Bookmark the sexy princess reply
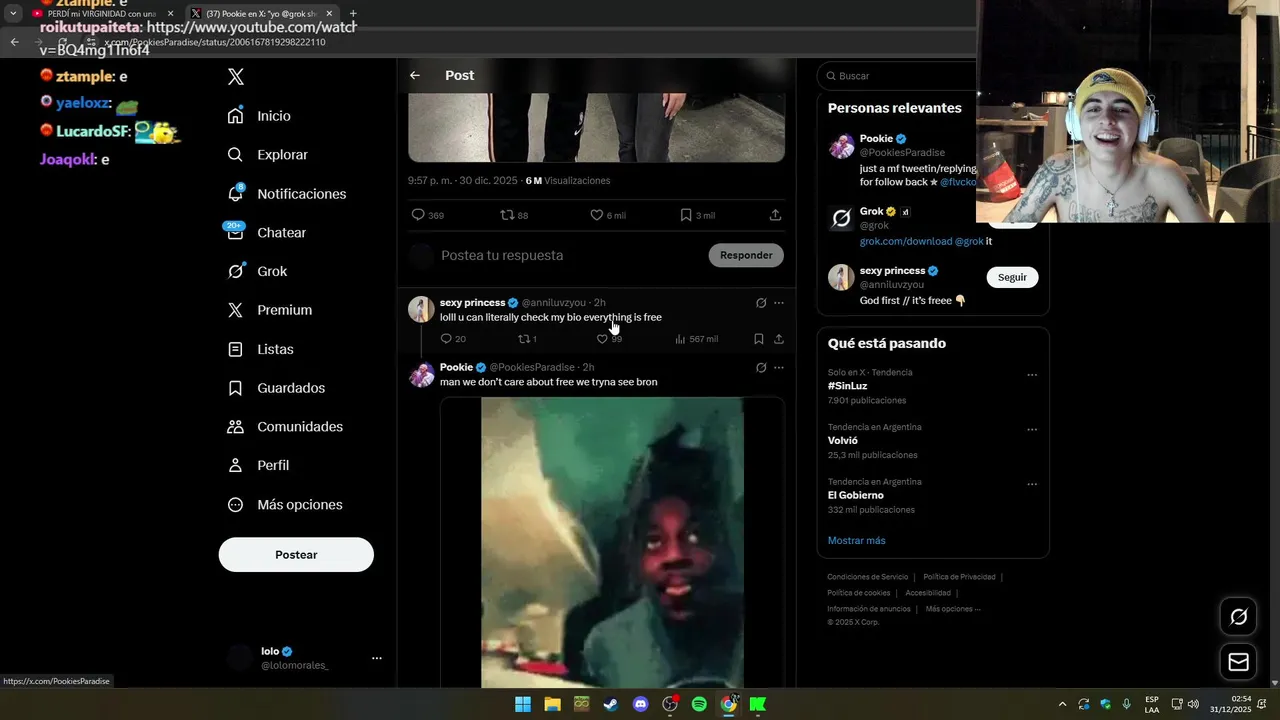The width and height of the screenshot is (1280, 720). pos(759,339)
